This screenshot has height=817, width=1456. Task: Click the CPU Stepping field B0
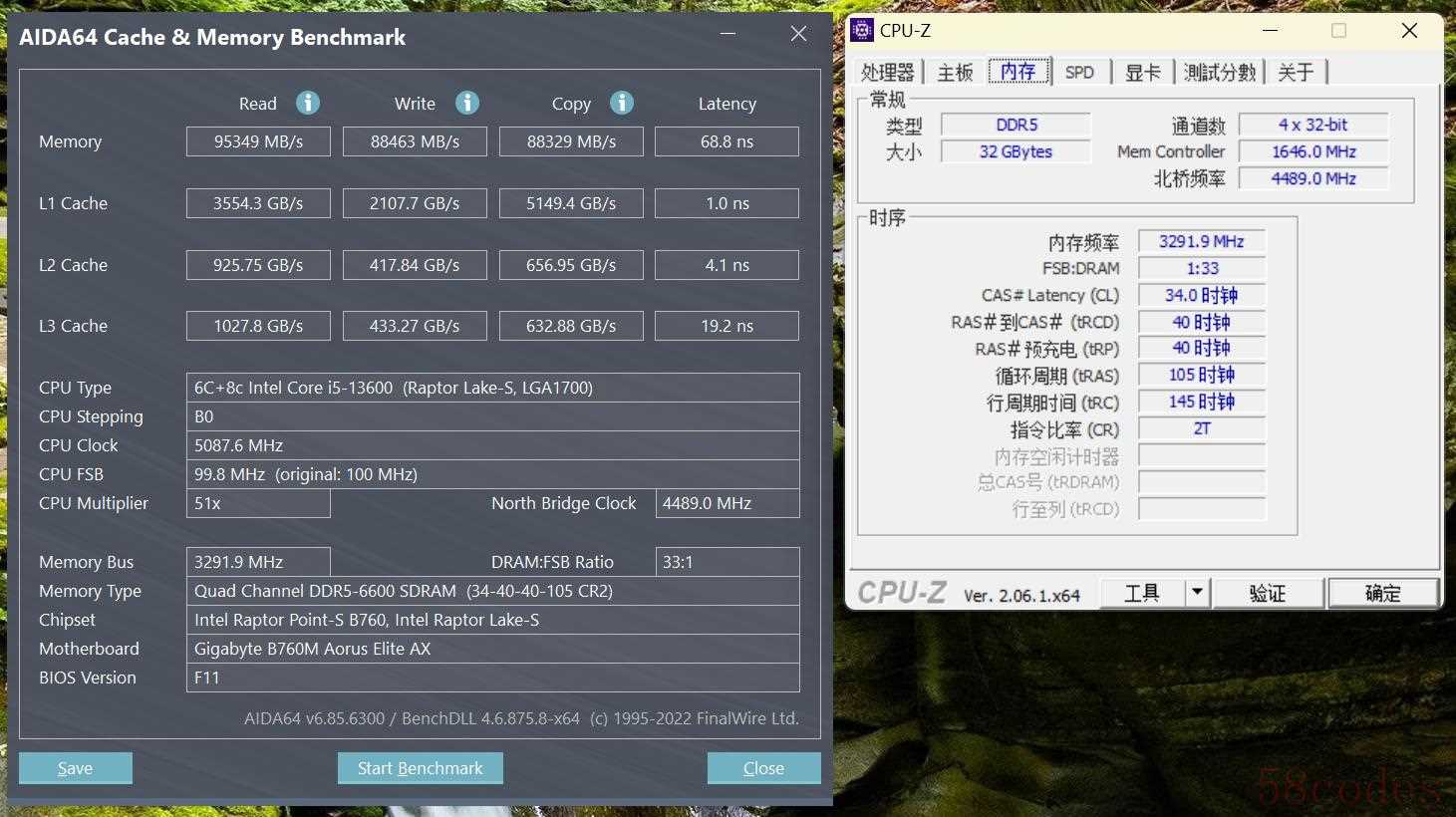492,416
